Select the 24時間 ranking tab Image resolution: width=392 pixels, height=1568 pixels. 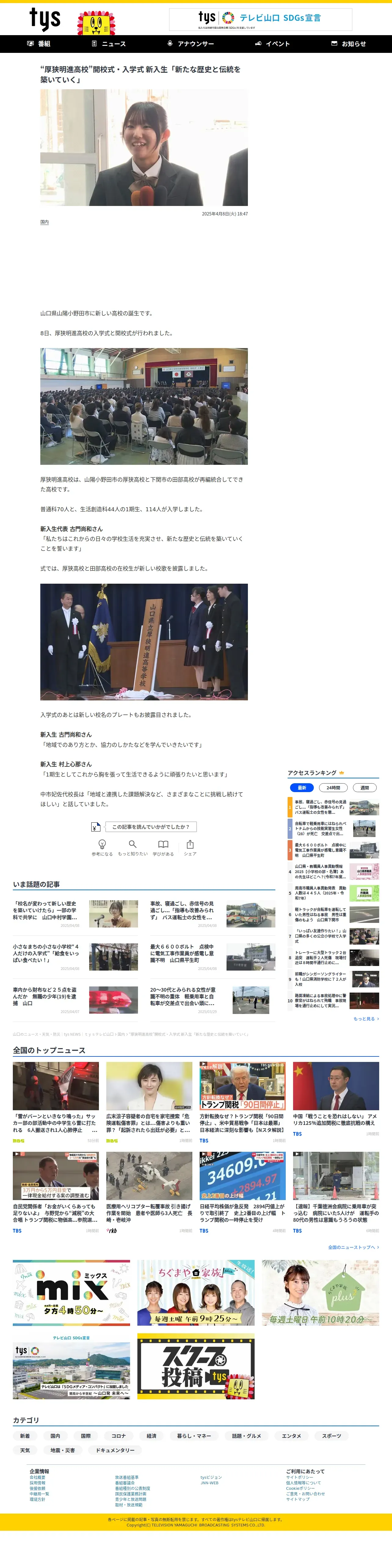pyautogui.click(x=333, y=788)
